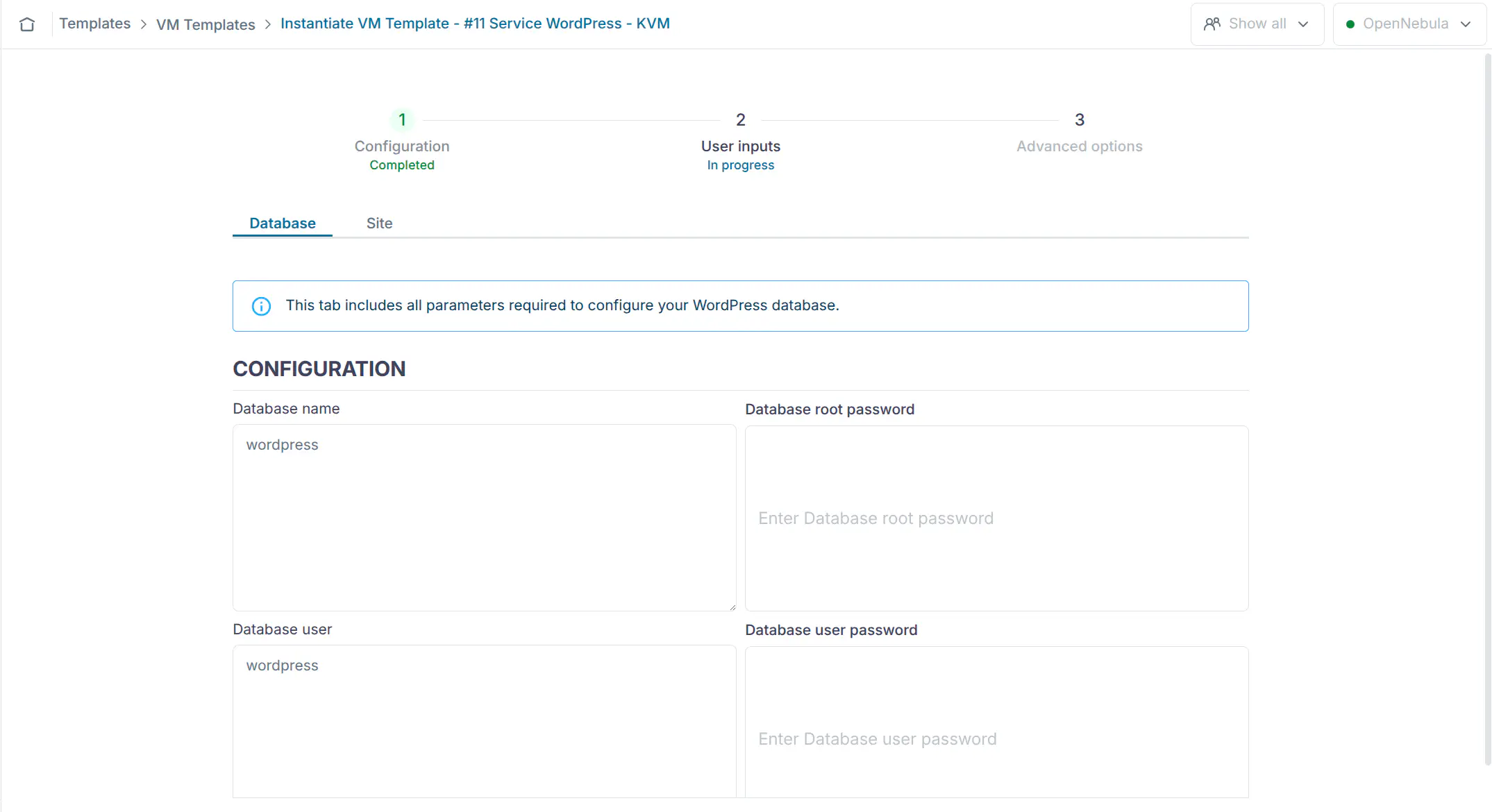Click the Completed status under Configuration
The image size is (1492, 812).
[x=402, y=165]
